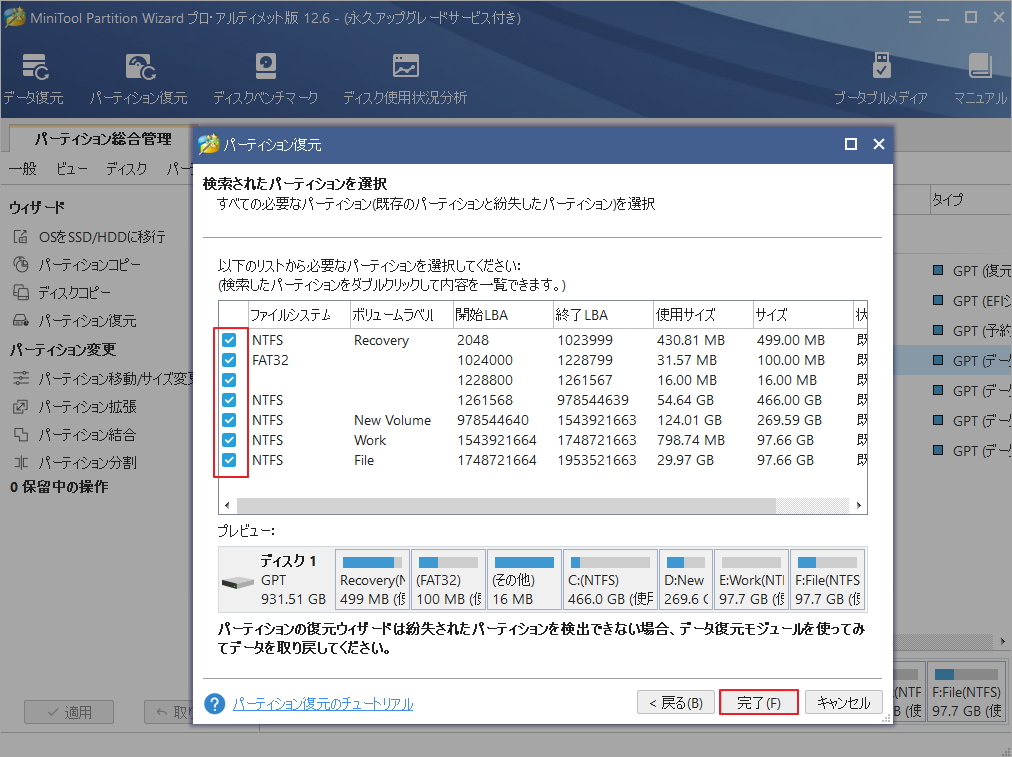Click the キャンセル button
This screenshot has width=1012, height=757.
point(843,702)
